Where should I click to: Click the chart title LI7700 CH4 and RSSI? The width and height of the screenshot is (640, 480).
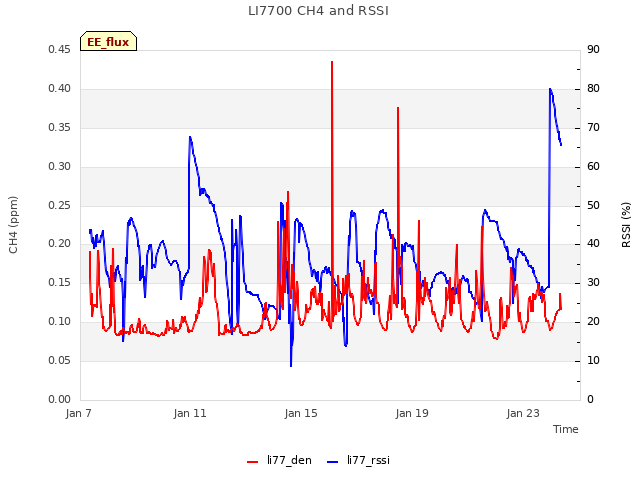(x=318, y=11)
